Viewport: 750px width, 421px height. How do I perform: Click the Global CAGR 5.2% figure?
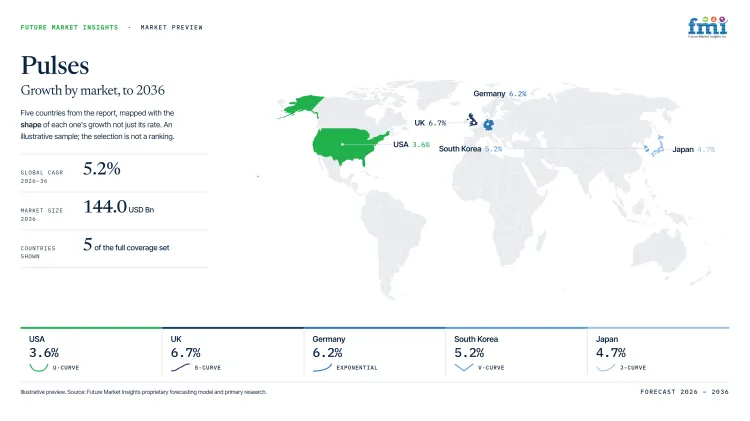click(102, 168)
